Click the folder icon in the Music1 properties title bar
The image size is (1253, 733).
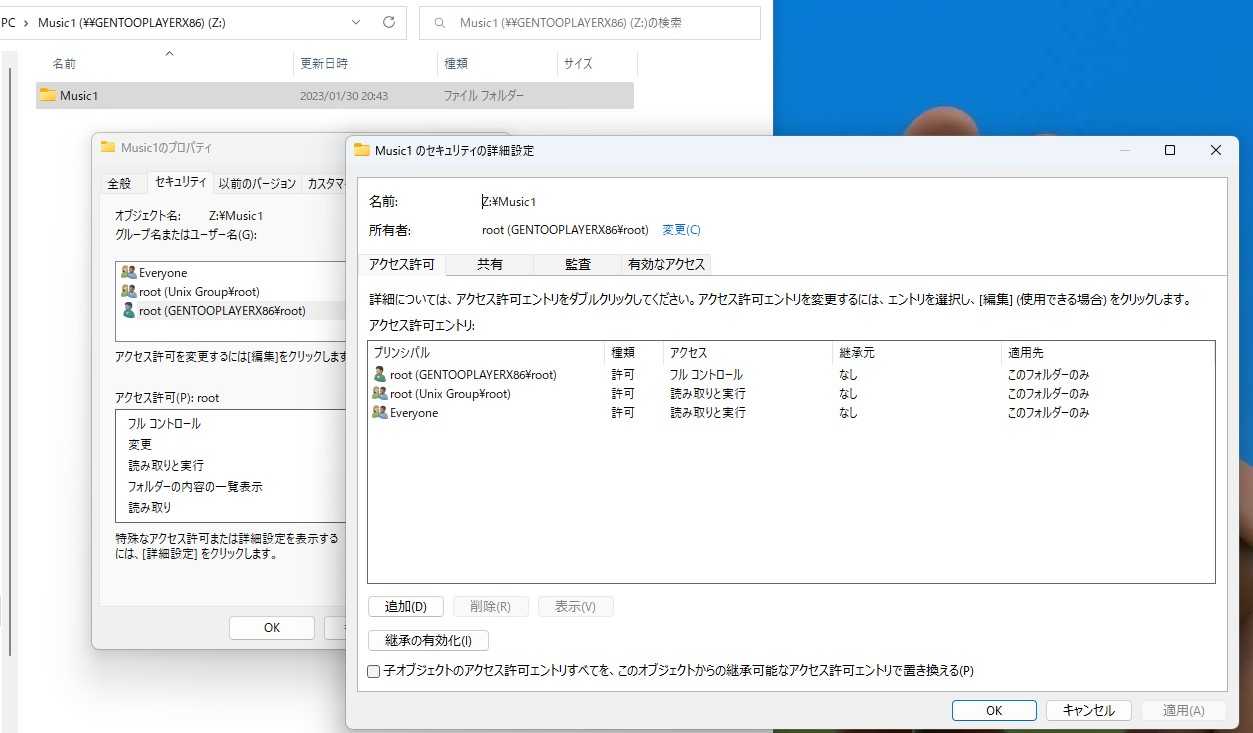pos(107,147)
